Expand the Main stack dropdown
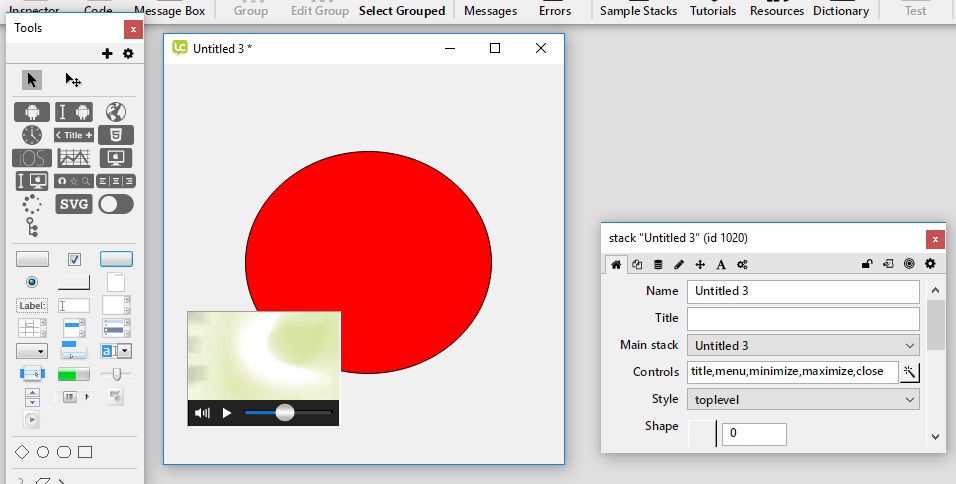Viewport: 956px width, 484px height. tap(803, 345)
